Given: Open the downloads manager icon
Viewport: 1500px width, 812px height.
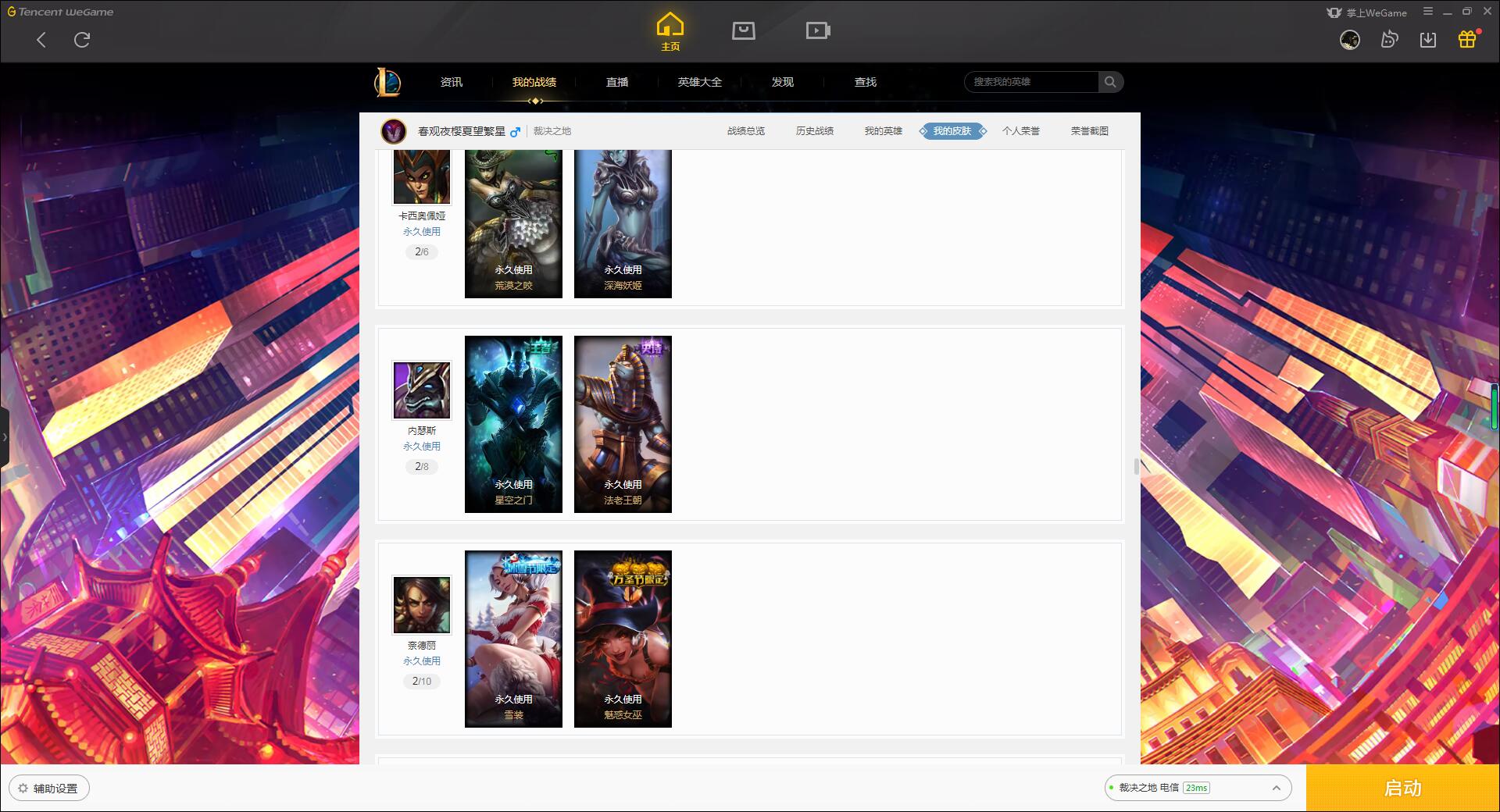Looking at the screenshot, I should pos(1428,40).
